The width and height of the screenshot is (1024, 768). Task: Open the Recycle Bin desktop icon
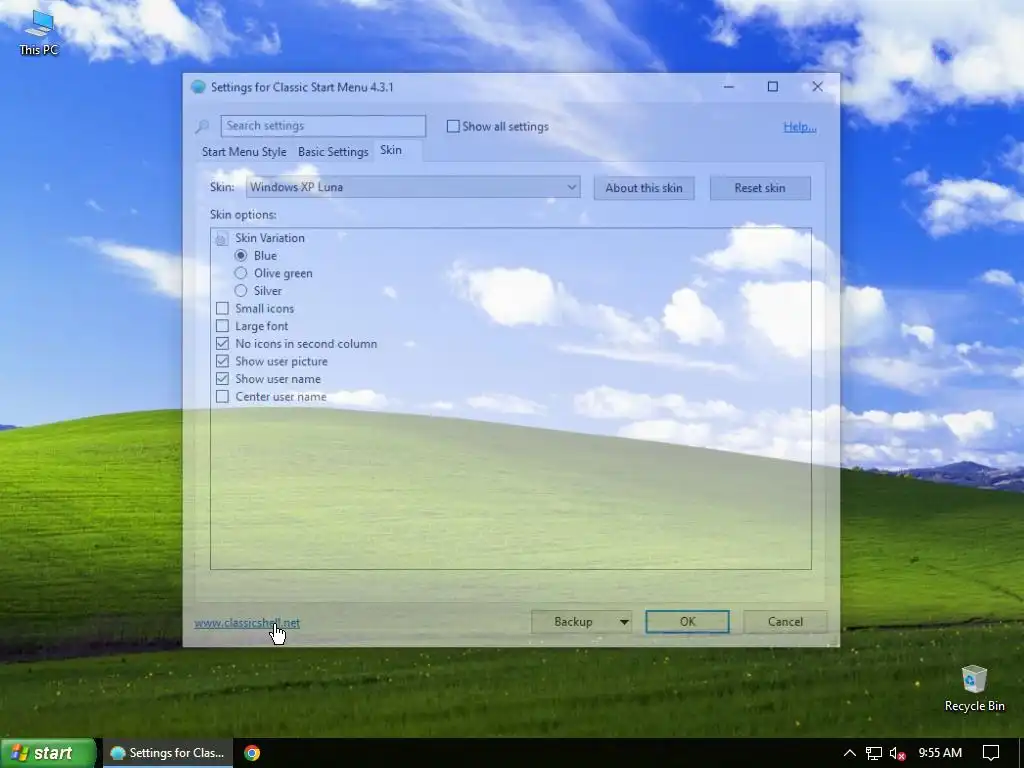point(974,688)
